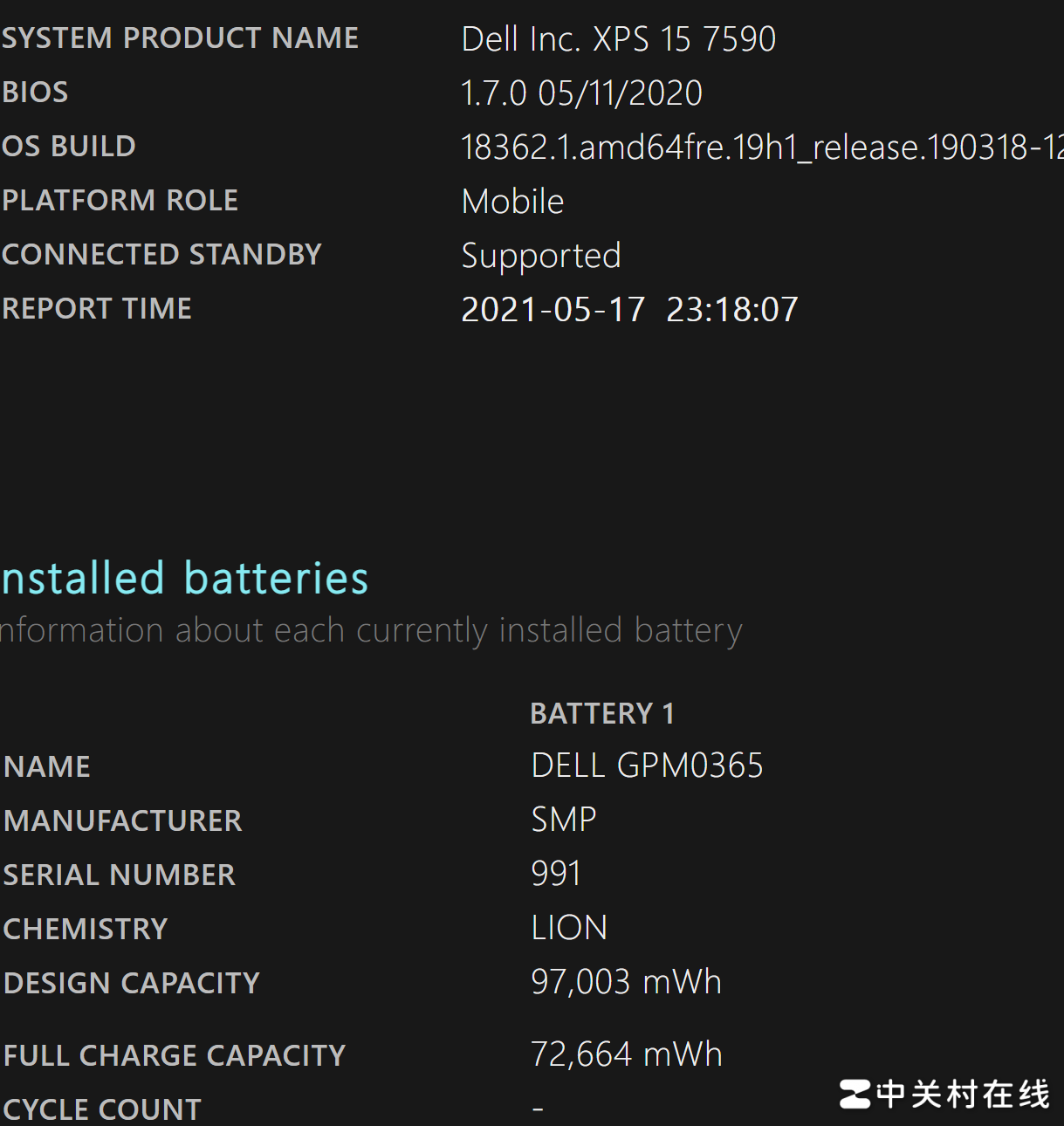Select the Installed batteries heading
This screenshot has height=1126, width=1064.
(x=183, y=577)
